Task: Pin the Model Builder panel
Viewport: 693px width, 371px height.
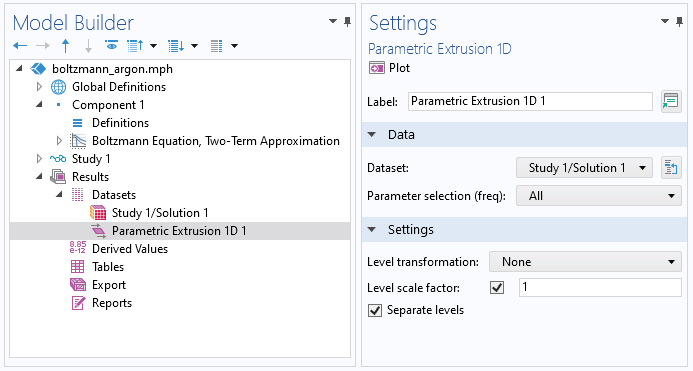Action: (348, 21)
